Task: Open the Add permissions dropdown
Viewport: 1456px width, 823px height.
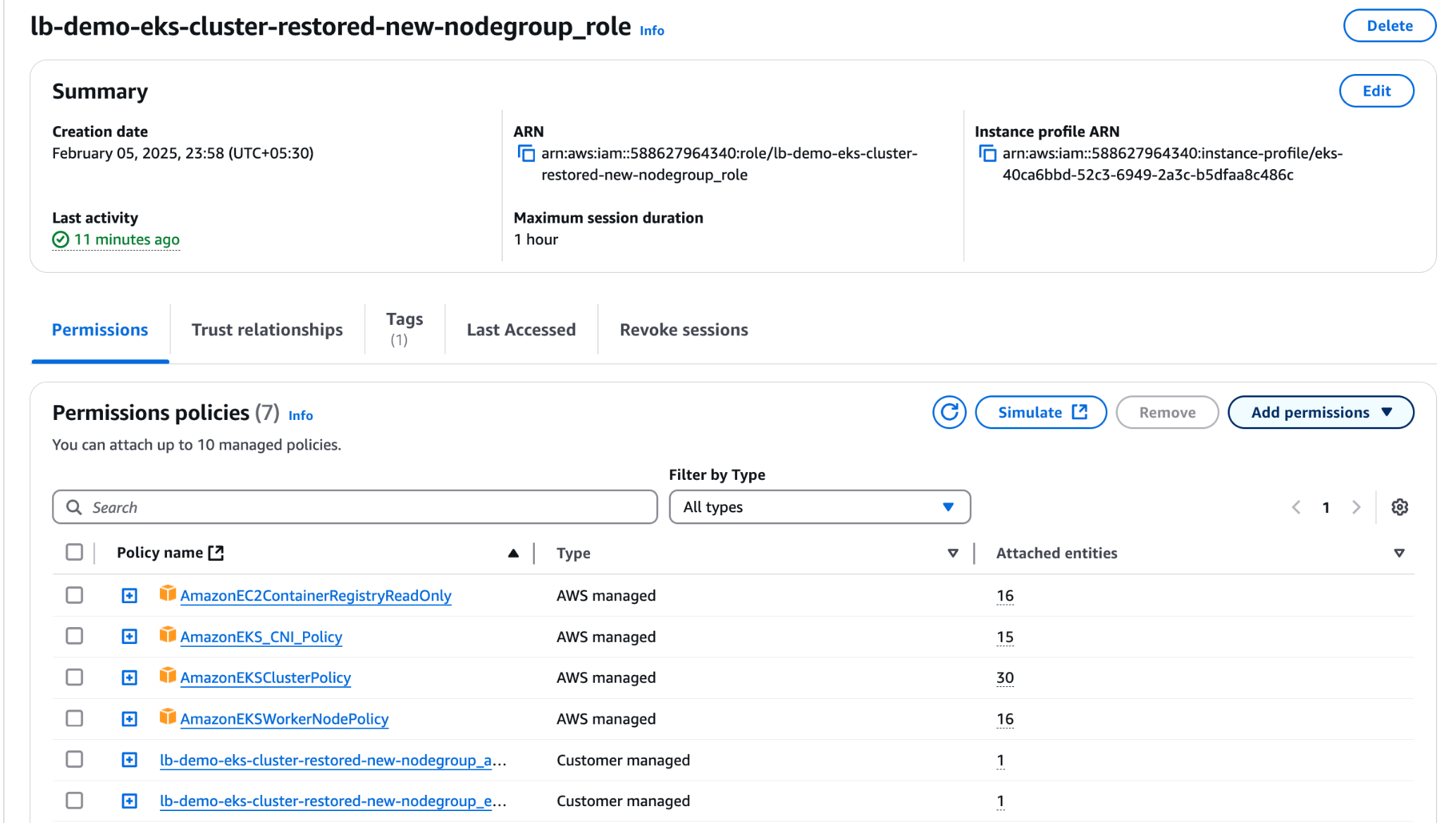Action: point(1321,412)
